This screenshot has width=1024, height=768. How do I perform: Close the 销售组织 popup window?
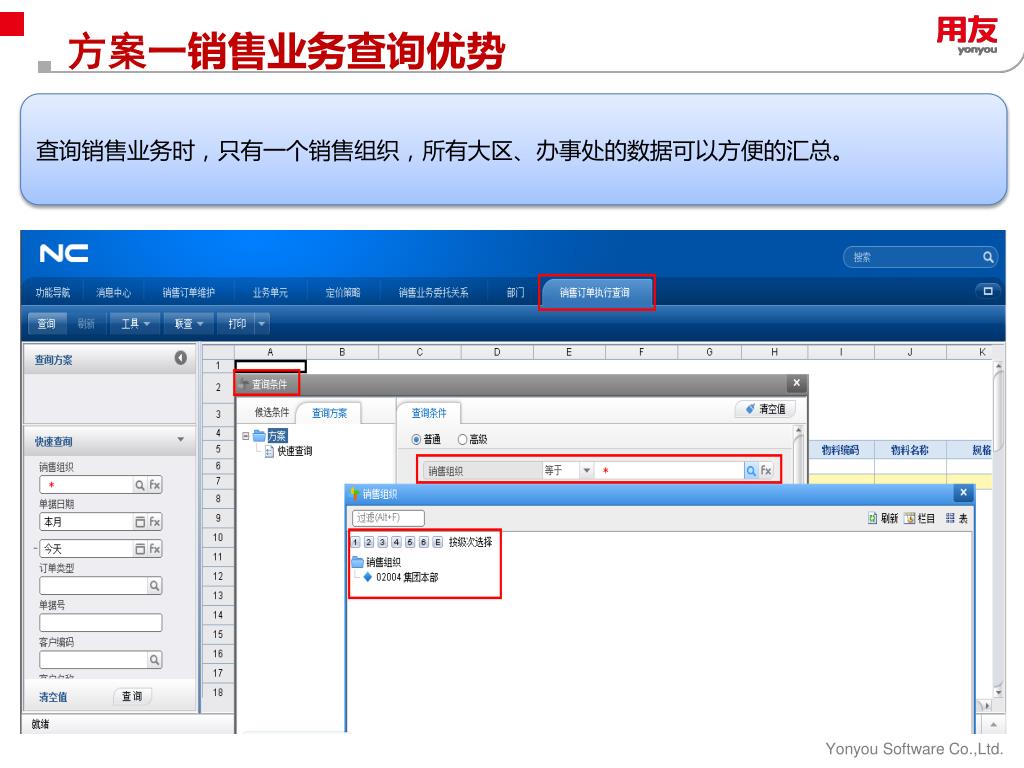(963, 492)
